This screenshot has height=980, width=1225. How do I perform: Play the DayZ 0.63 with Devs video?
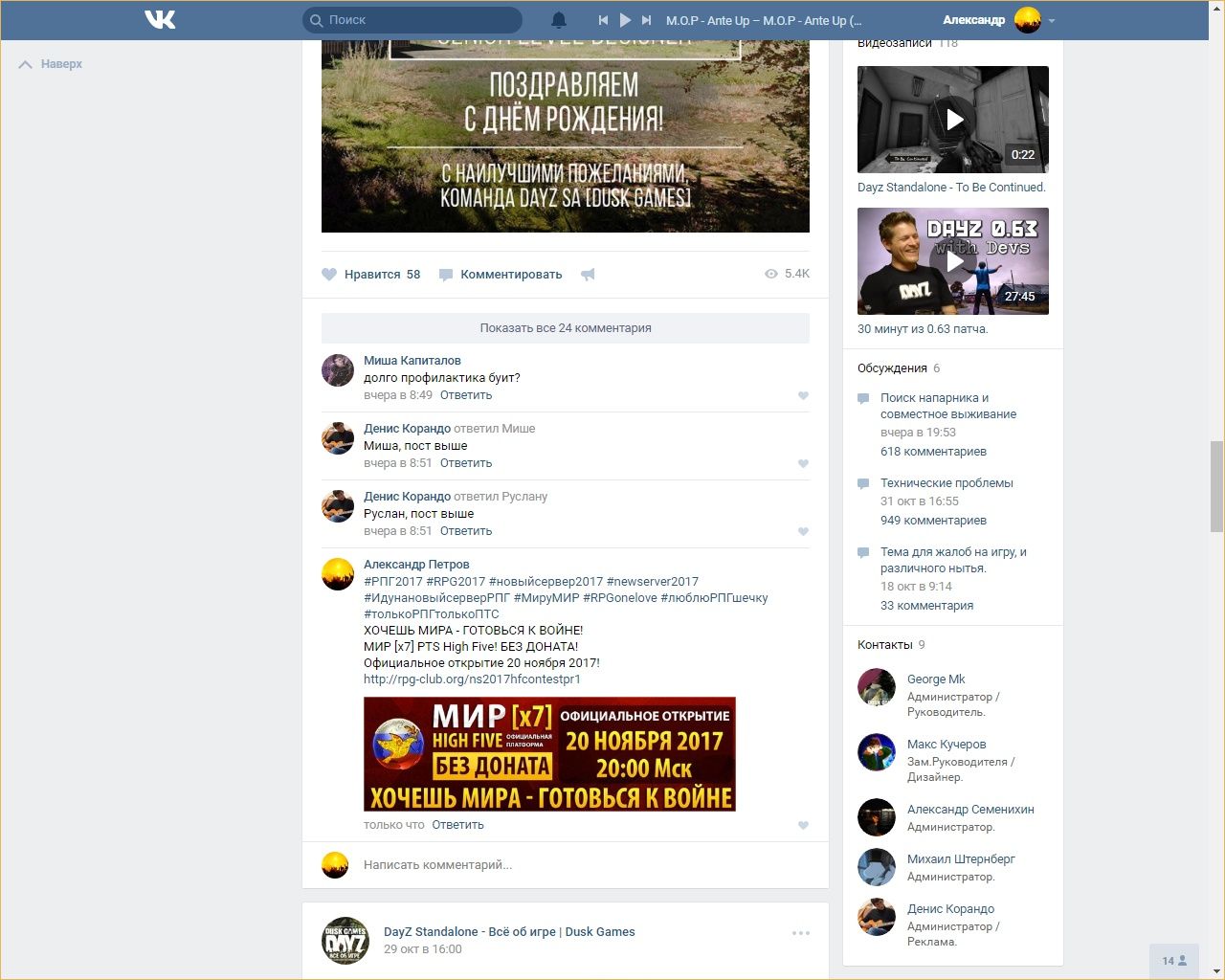(953, 261)
